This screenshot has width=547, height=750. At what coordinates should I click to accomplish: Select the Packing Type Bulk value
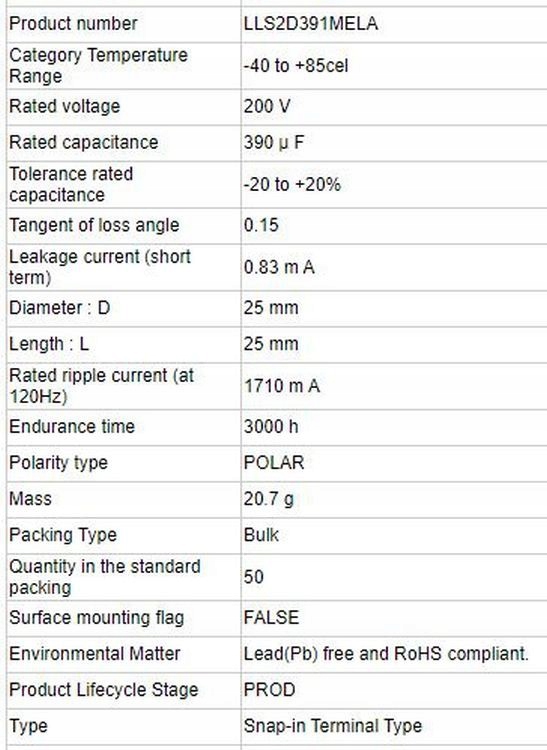pos(261,535)
